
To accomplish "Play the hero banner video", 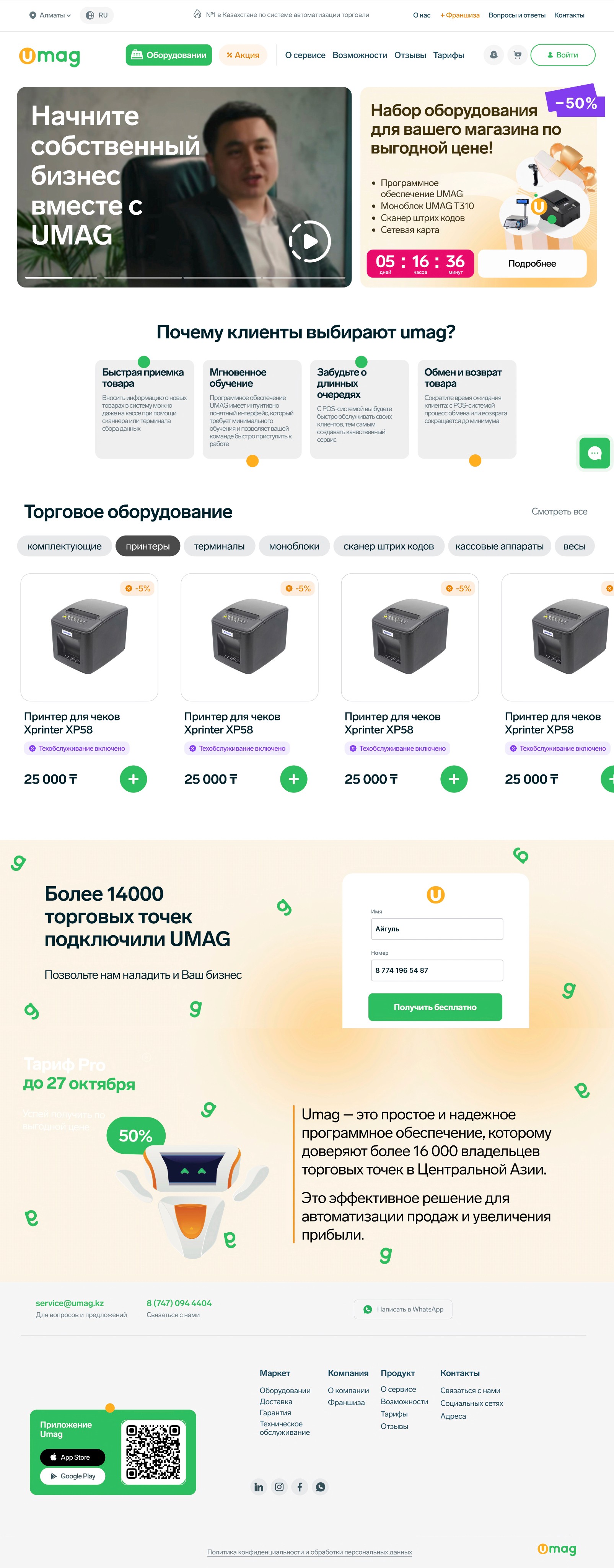I will pos(310,242).
